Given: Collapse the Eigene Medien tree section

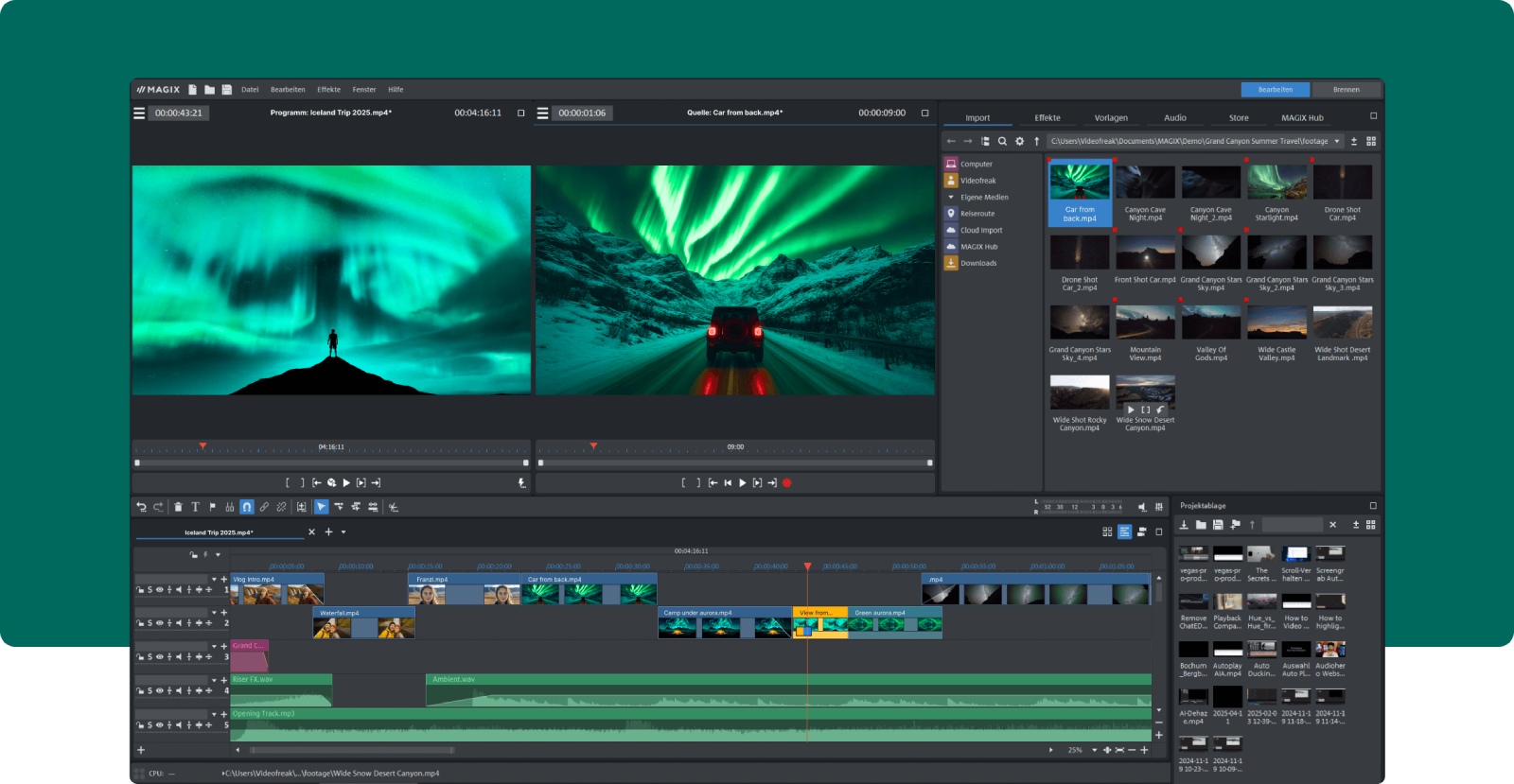Looking at the screenshot, I should [x=951, y=198].
